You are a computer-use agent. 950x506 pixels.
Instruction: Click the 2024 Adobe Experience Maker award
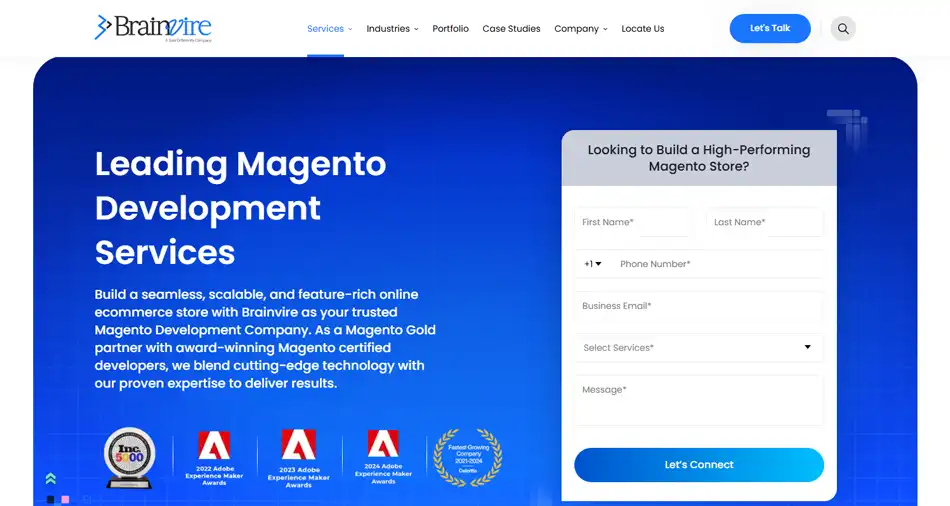383,458
